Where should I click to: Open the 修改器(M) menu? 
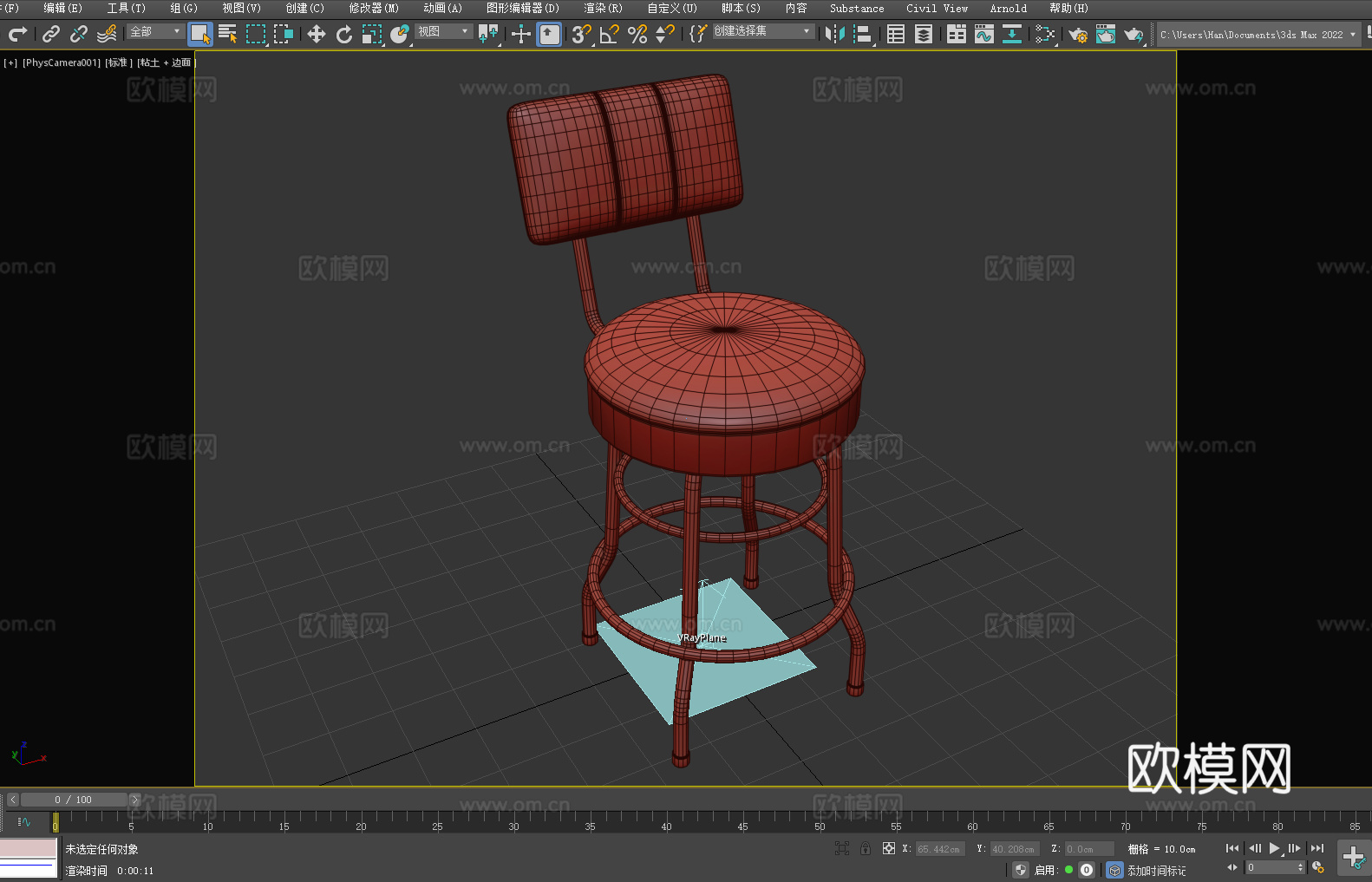point(374,8)
